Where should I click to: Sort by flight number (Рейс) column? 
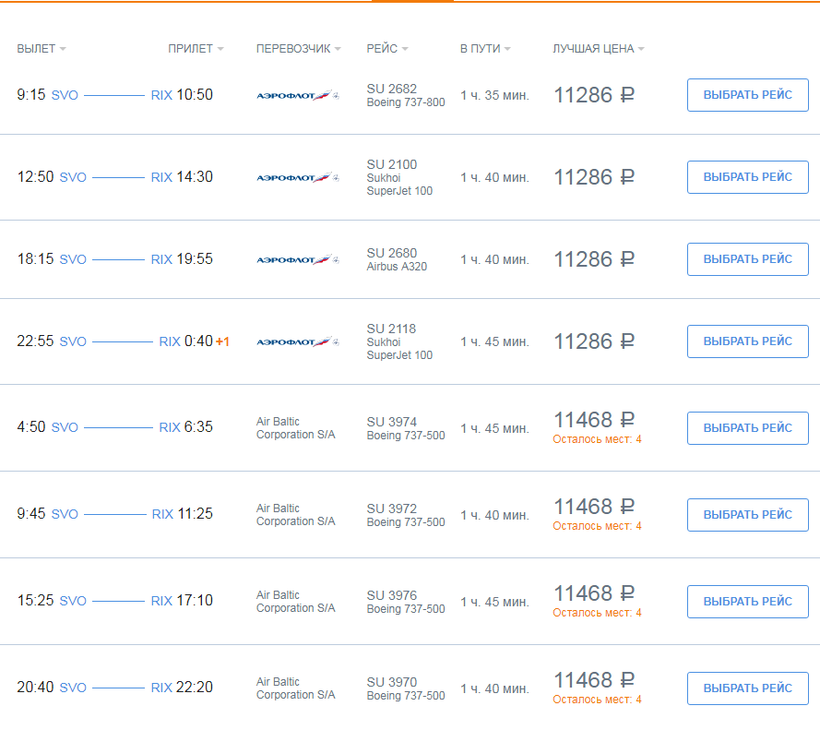point(387,49)
